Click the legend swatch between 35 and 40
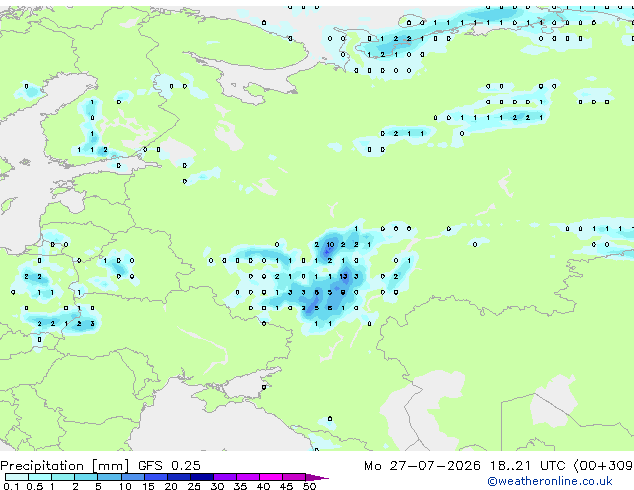Viewport: 634px width, 490px height. [248, 477]
